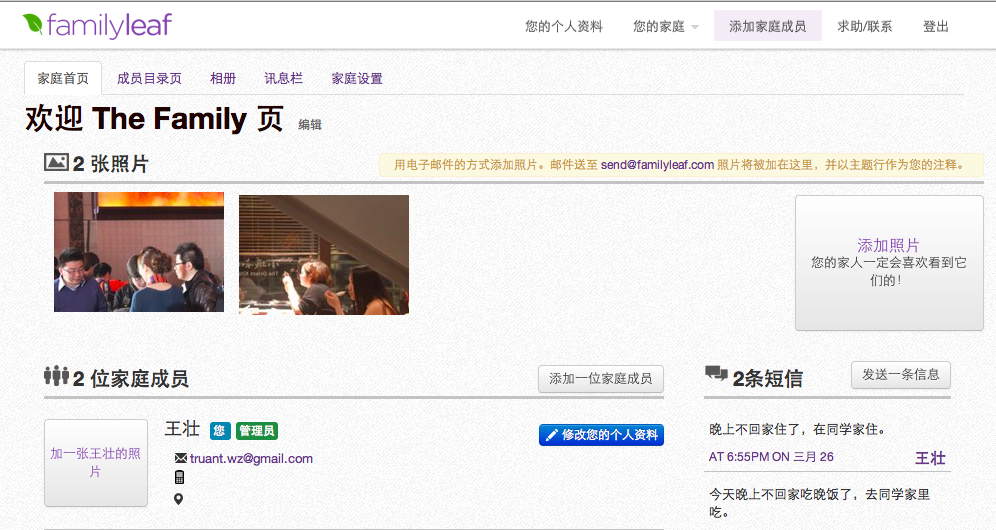Switch to the 成员目录页 tab
Screen dimensions: 996x530
pos(149,78)
